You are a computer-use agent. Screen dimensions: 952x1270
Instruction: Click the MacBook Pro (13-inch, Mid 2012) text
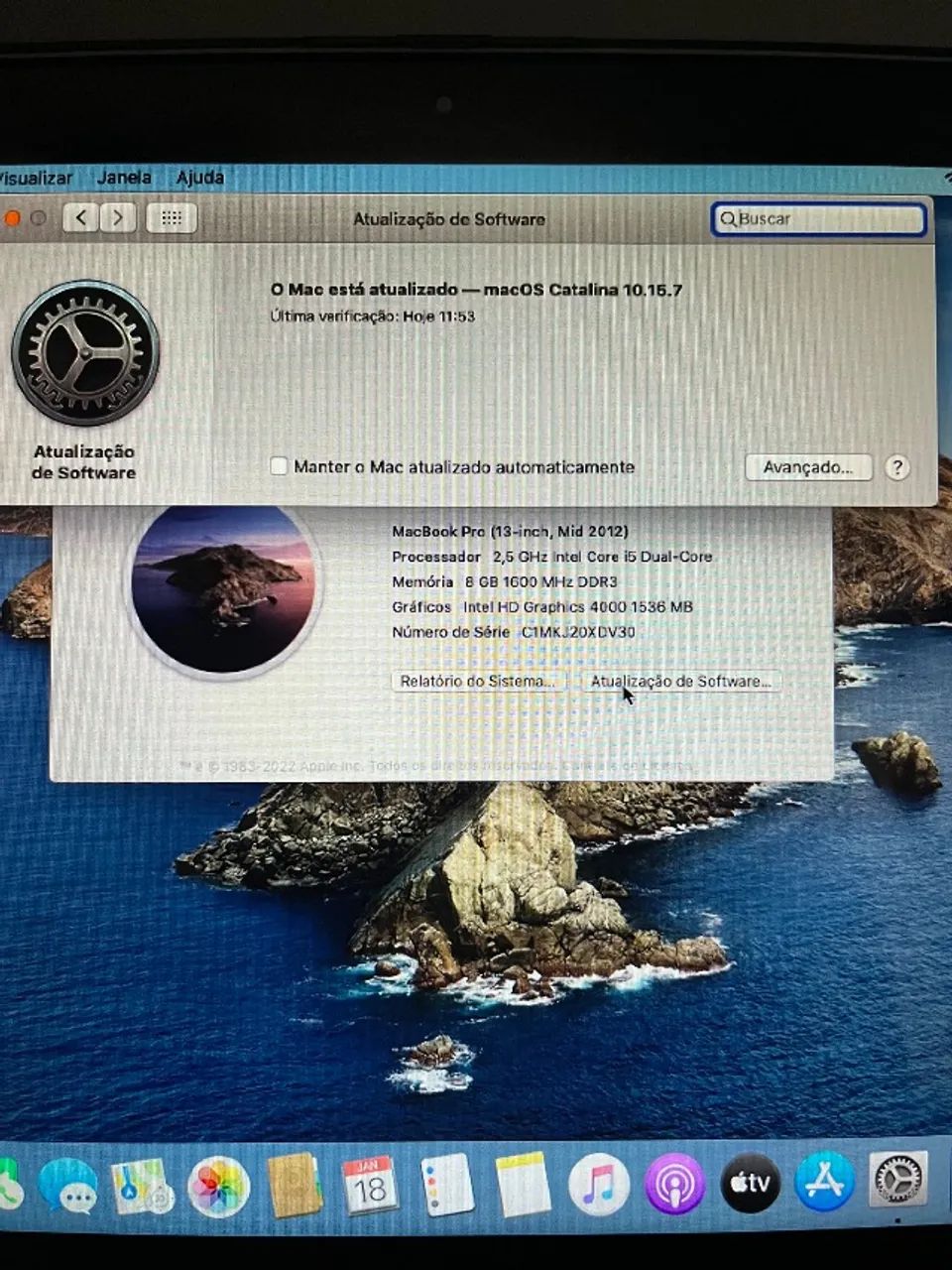click(510, 532)
